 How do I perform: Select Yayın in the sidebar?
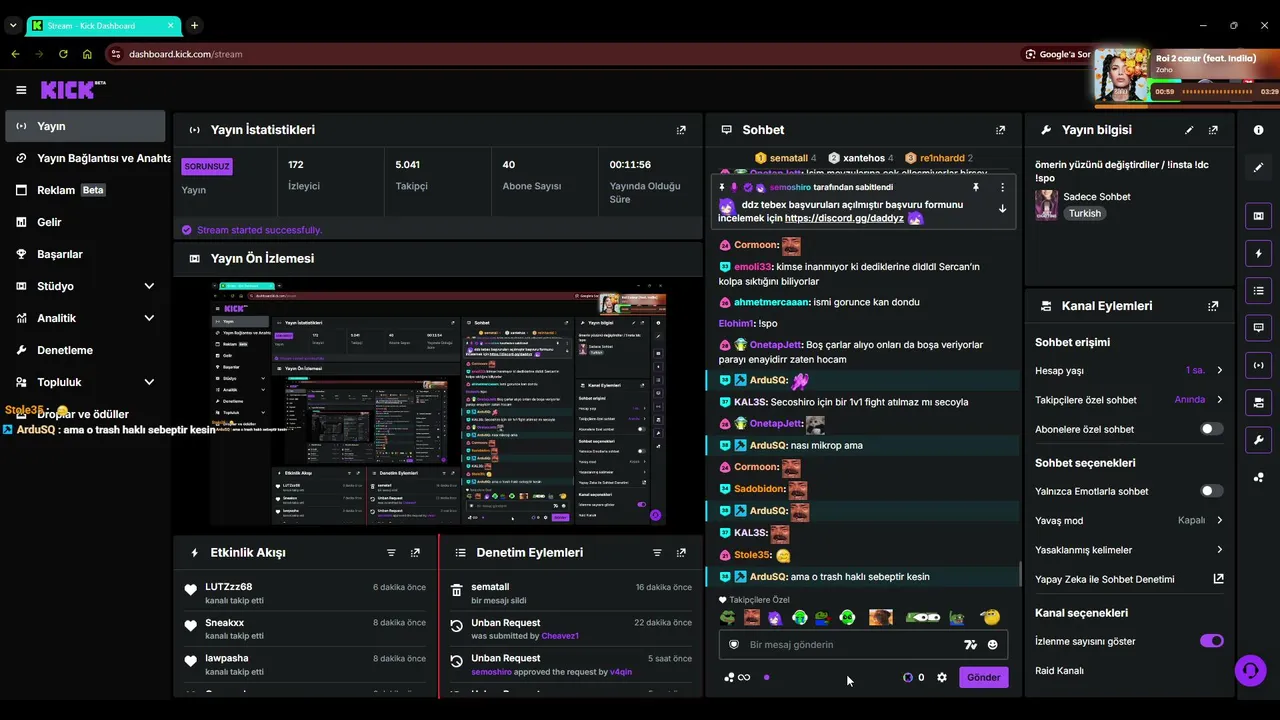[x=85, y=126]
